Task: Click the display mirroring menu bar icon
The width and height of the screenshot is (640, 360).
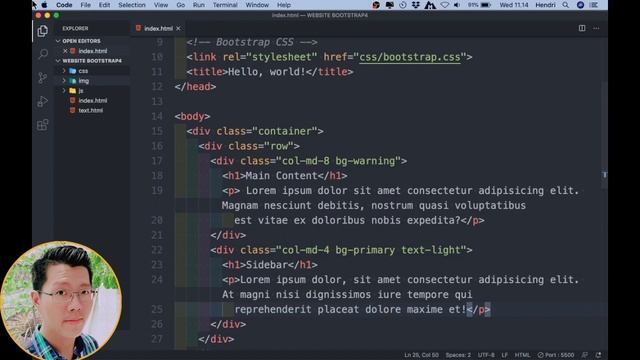Action: click(389, 5)
